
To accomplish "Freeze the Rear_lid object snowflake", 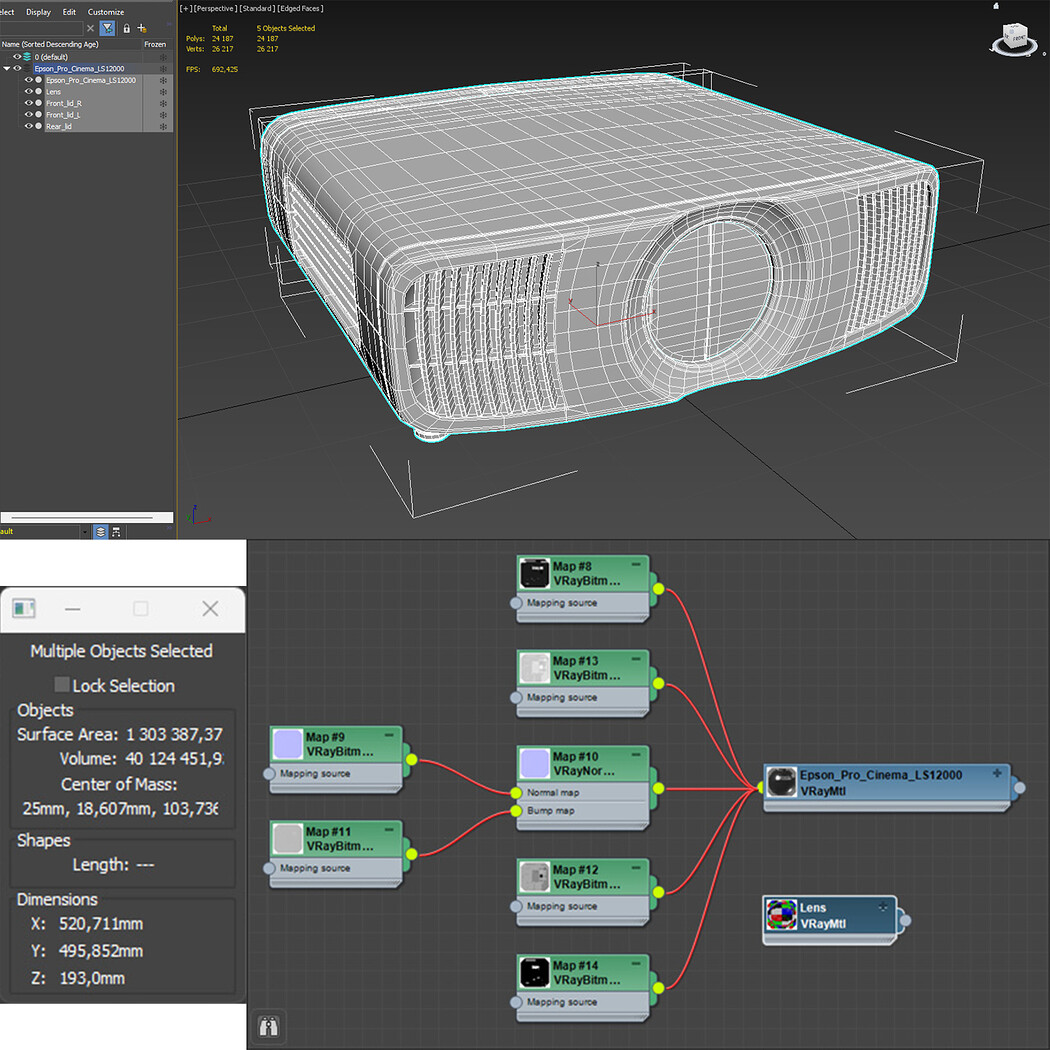I will [x=163, y=126].
